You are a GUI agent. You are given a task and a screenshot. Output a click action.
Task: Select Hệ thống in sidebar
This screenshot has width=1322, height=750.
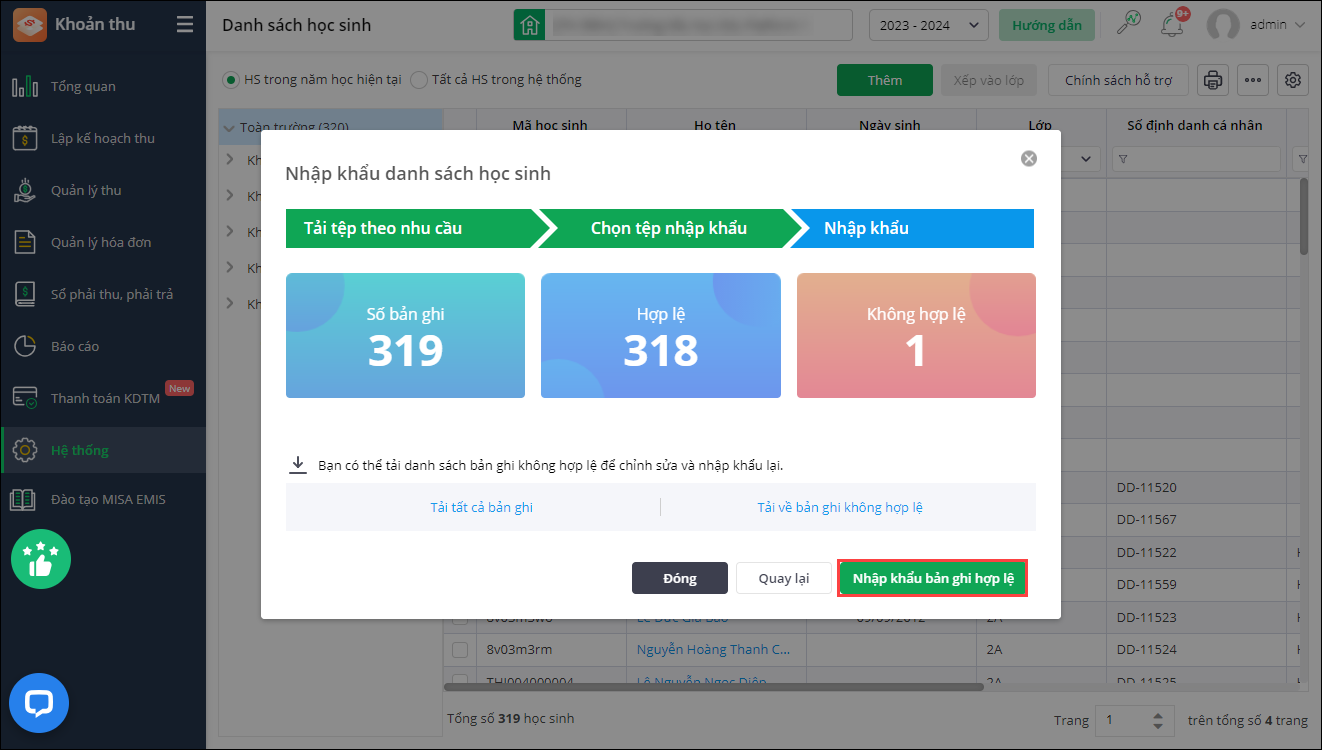103,450
